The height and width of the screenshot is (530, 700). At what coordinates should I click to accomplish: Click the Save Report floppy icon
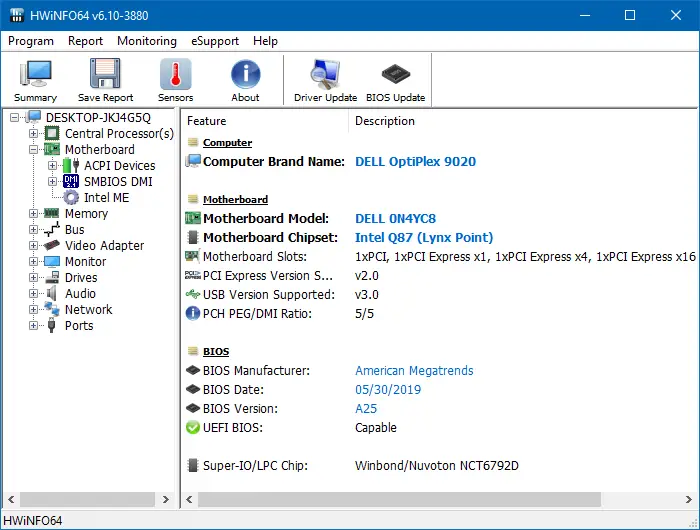(105, 73)
